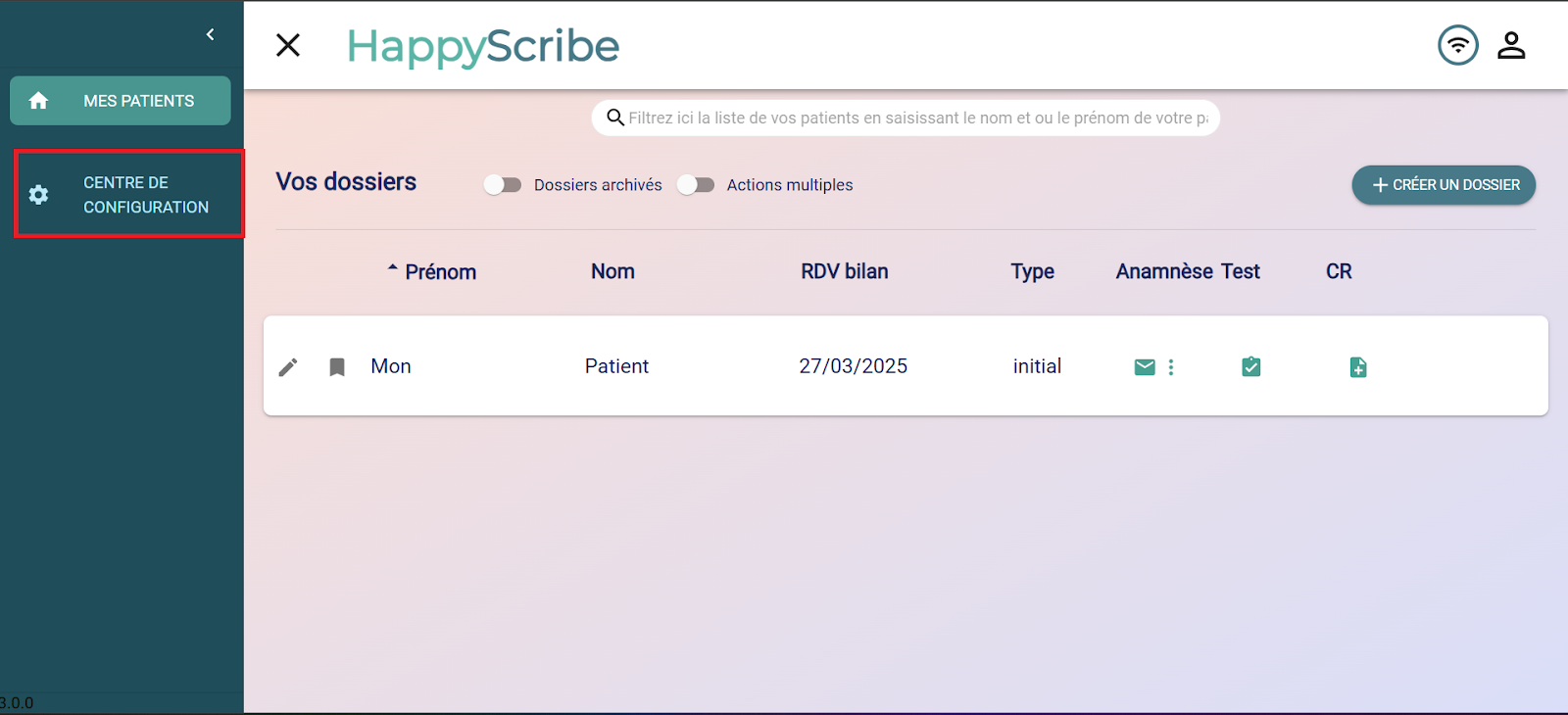This screenshot has width=1568, height=715.
Task: Click the CR document add icon
Action: (x=1358, y=367)
